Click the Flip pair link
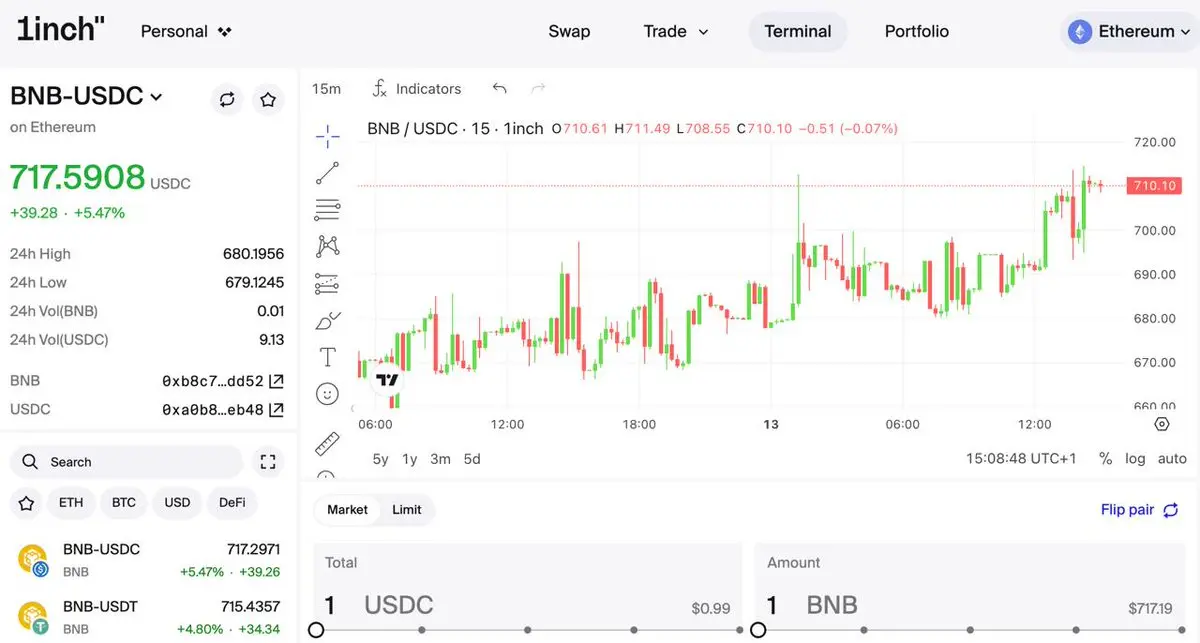The height and width of the screenshot is (643, 1200). (1140, 510)
